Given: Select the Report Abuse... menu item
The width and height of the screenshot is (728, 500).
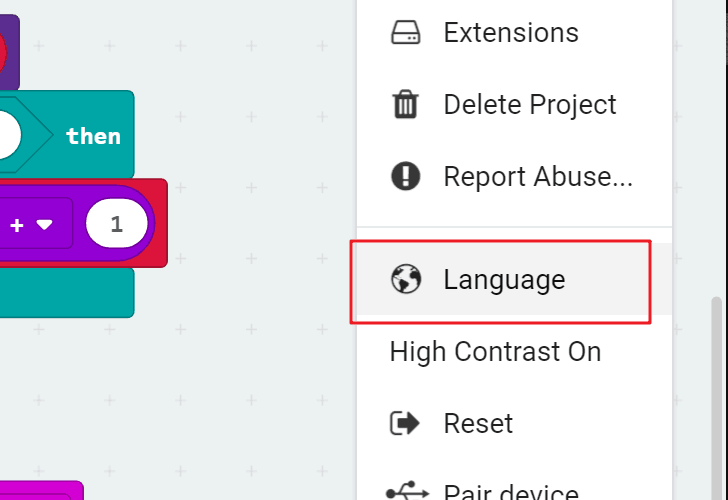Looking at the screenshot, I should tap(538, 177).
